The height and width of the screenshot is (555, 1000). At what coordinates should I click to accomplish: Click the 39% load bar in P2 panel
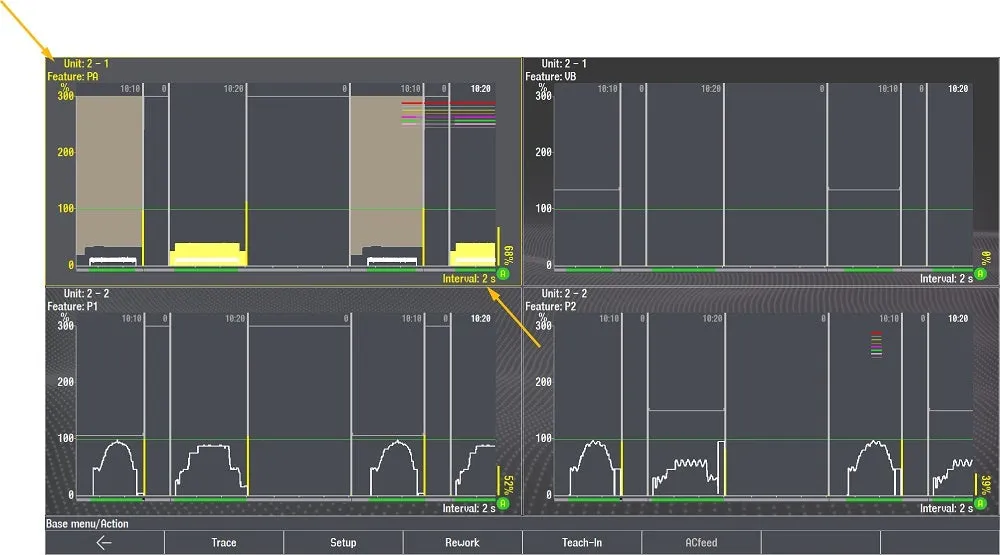977,484
